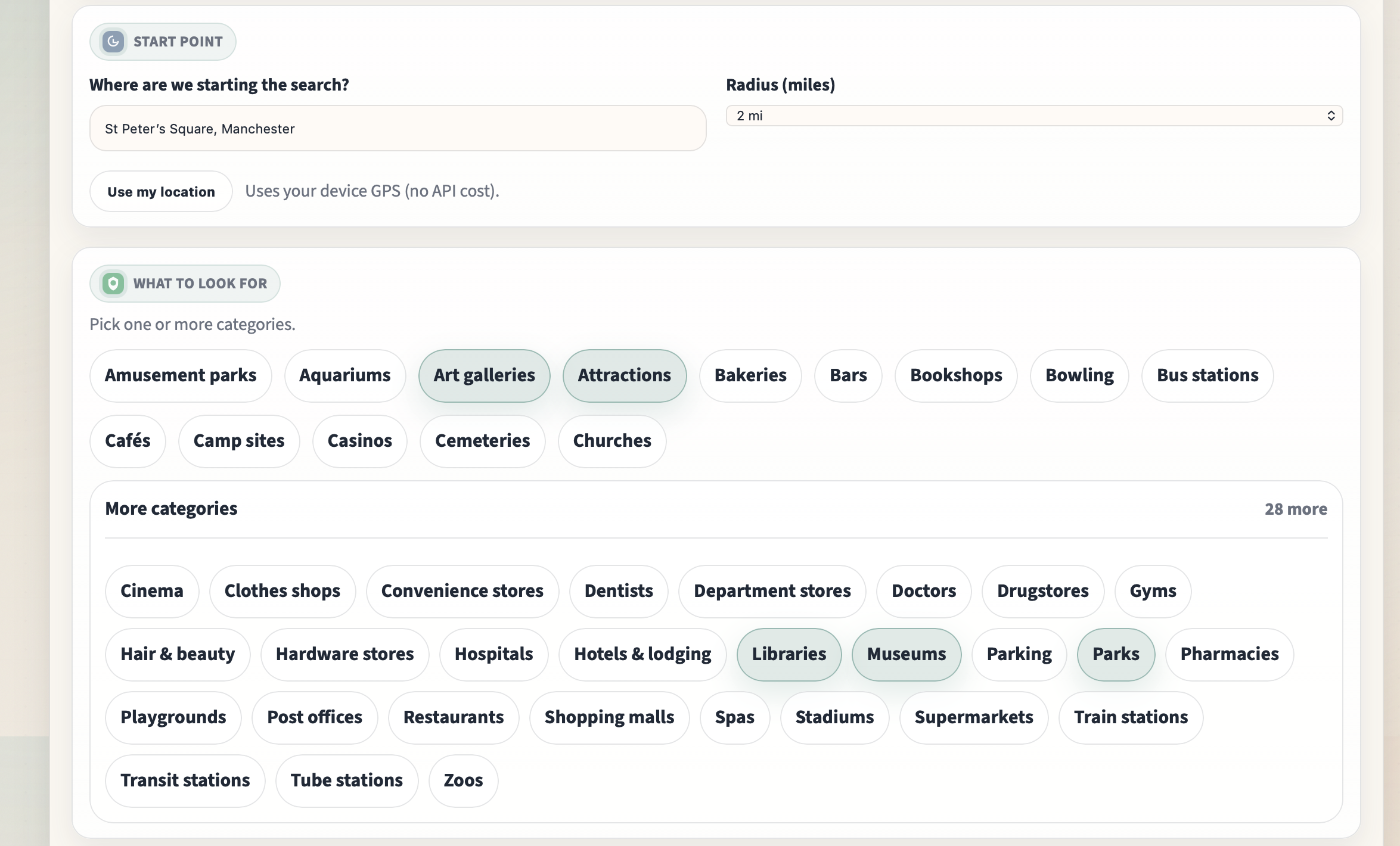Collapse the More categories section

tap(171, 509)
